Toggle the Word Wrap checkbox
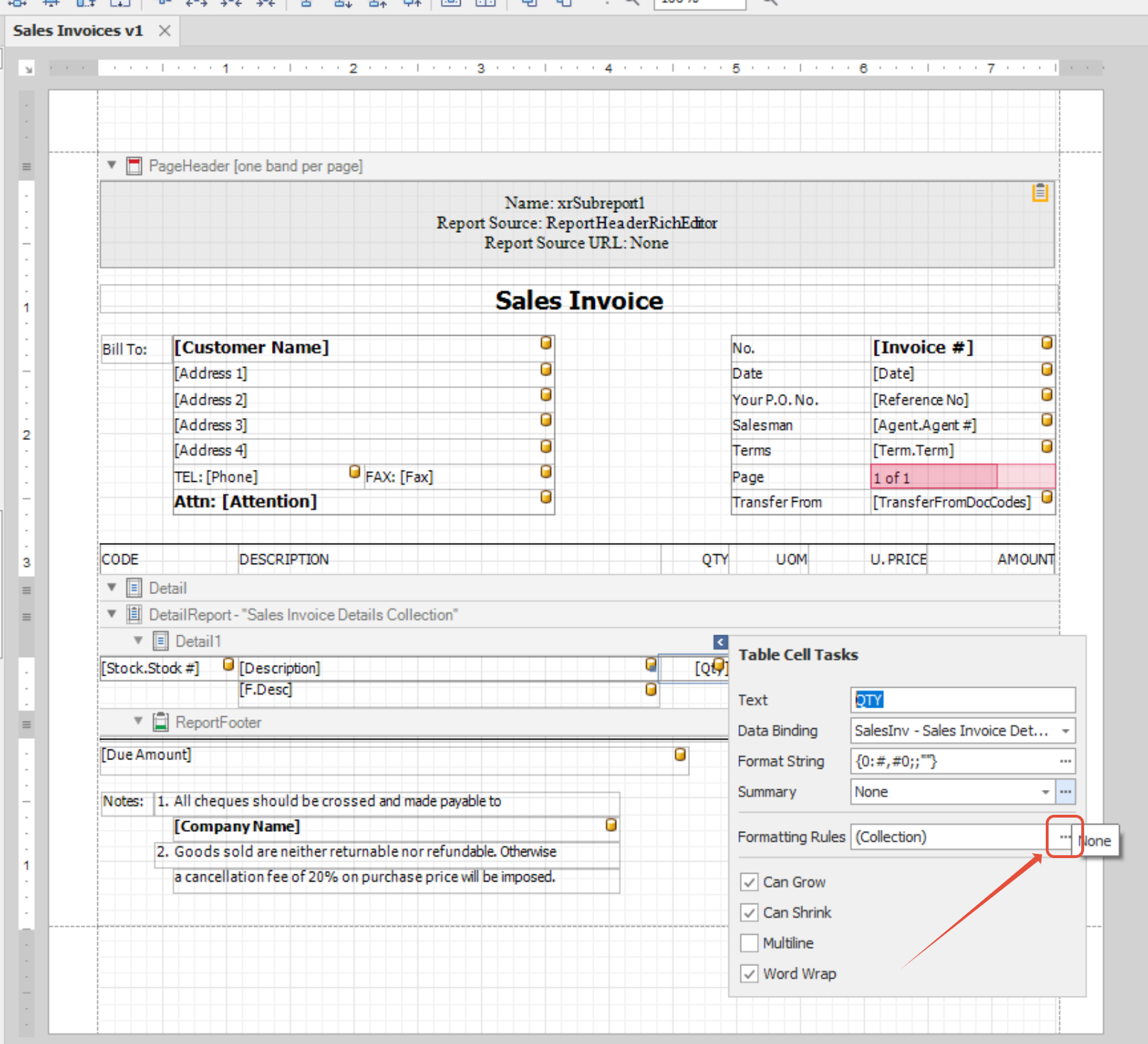 point(749,973)
